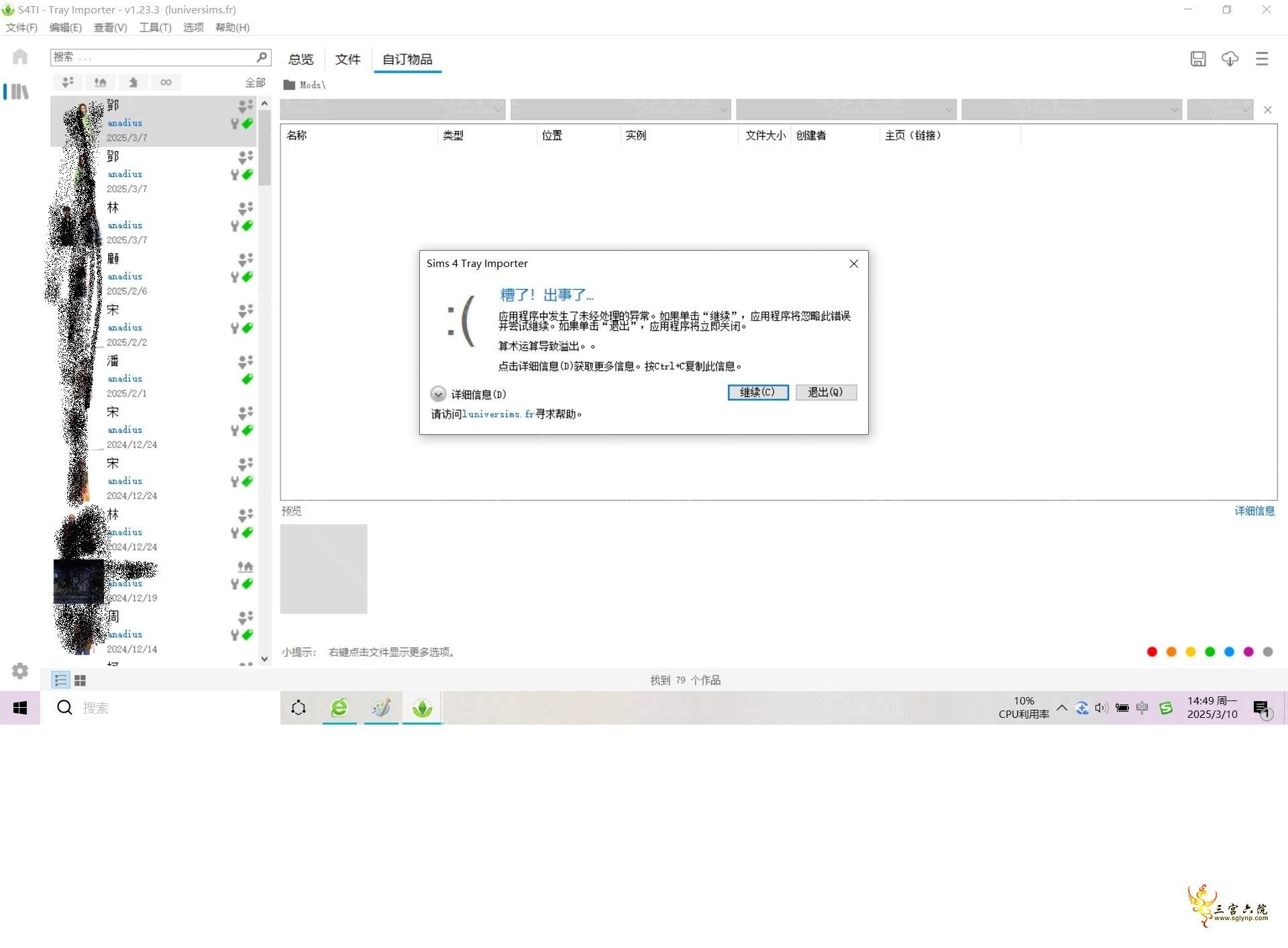Image resolution: width=1288 pixels, height=948 pixels.
Task: Open the hamburger menu icon
Action: pyautogui.click(x=1262, y=59)
